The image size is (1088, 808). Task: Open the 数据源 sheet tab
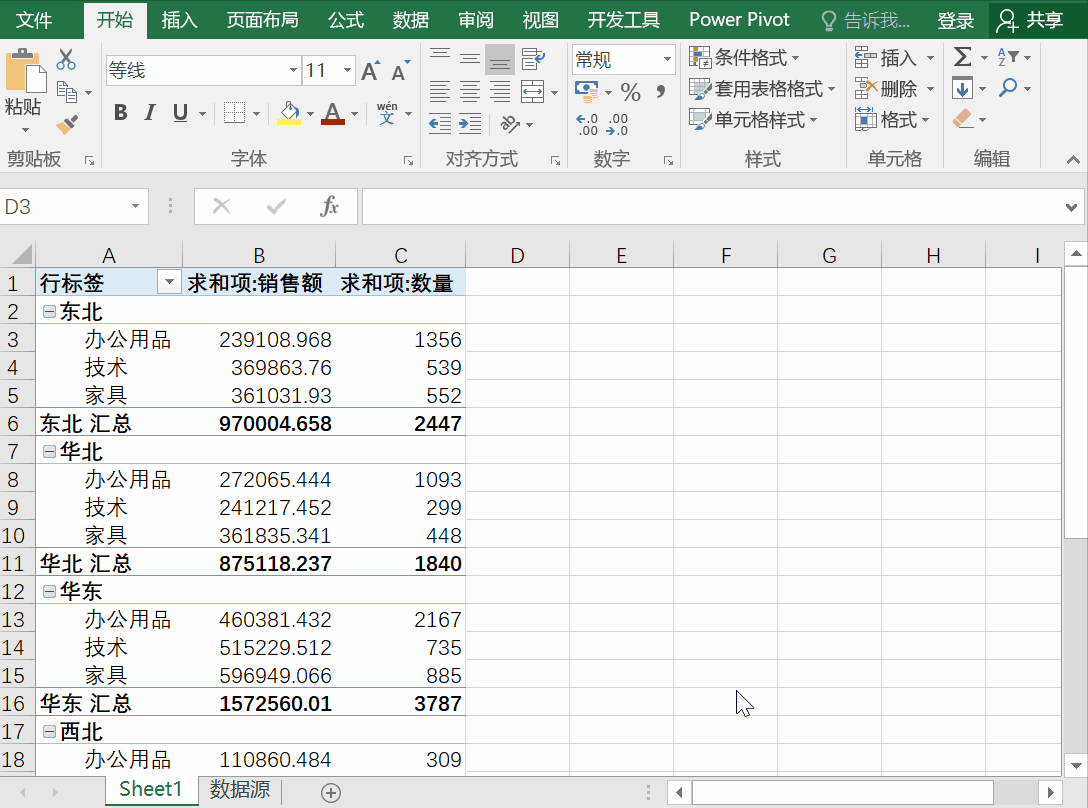pyautogui.click(x=240, y=790)
